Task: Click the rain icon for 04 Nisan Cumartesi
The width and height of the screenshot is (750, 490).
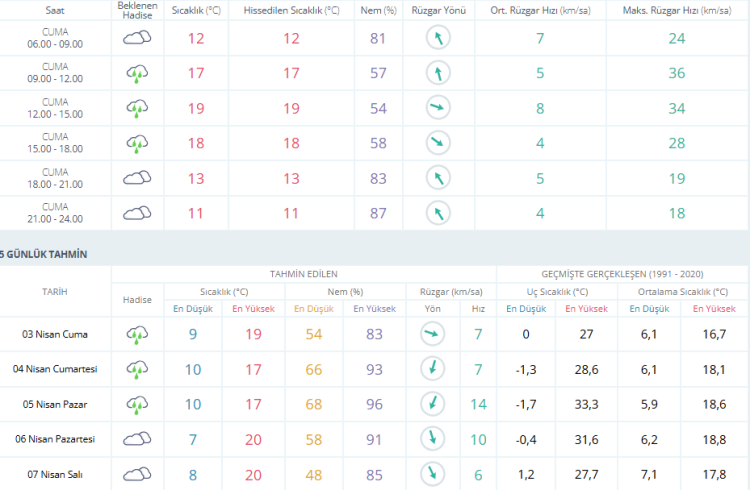Action: coord(136,369)
